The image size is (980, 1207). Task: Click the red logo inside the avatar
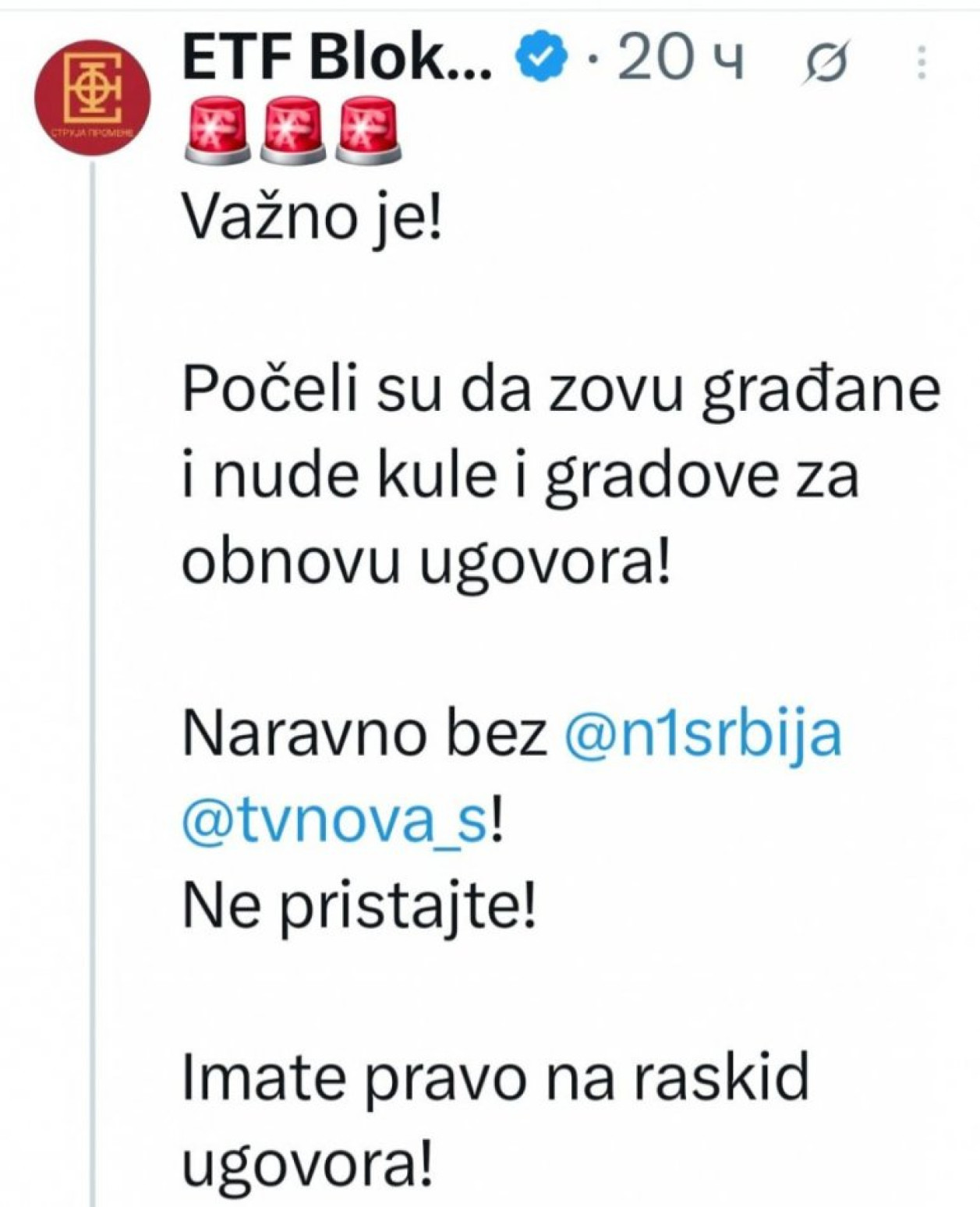click(94, 90)
